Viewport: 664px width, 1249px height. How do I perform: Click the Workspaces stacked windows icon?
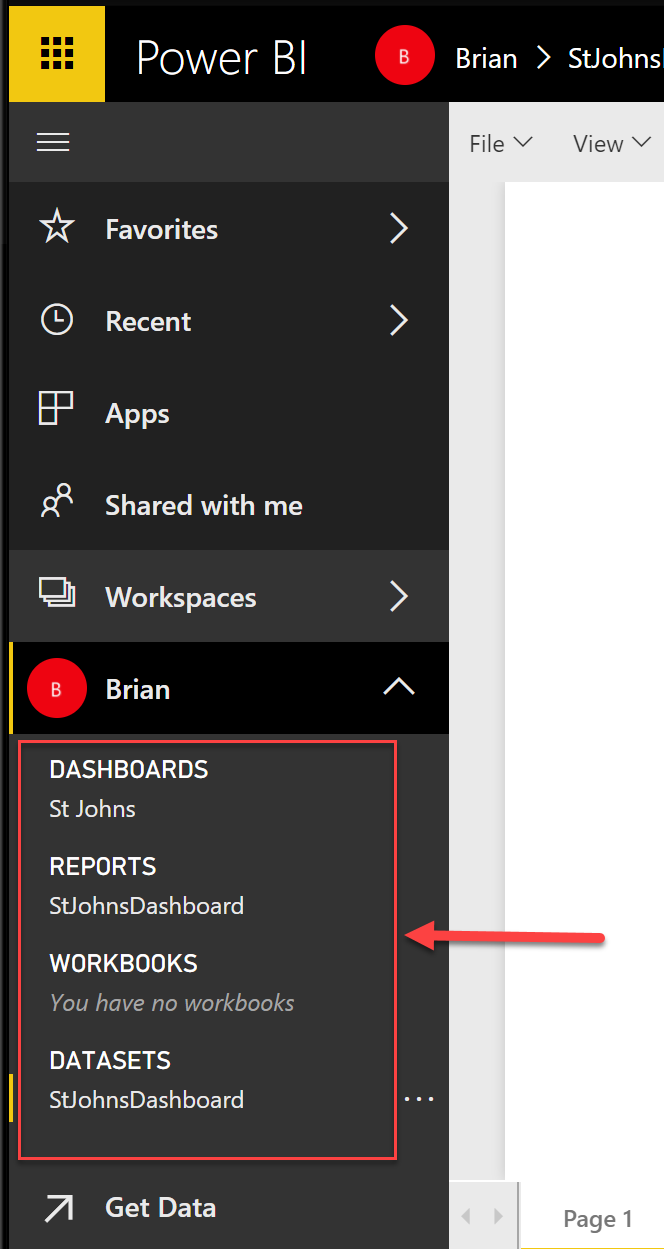[x=57, y=594]
